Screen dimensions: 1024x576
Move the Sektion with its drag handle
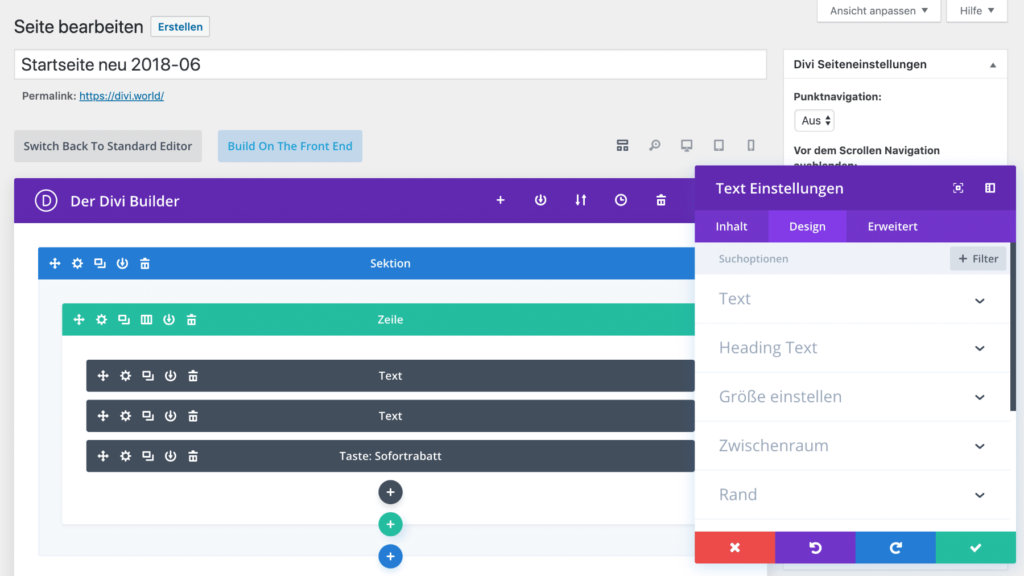(x=55, y=263)
